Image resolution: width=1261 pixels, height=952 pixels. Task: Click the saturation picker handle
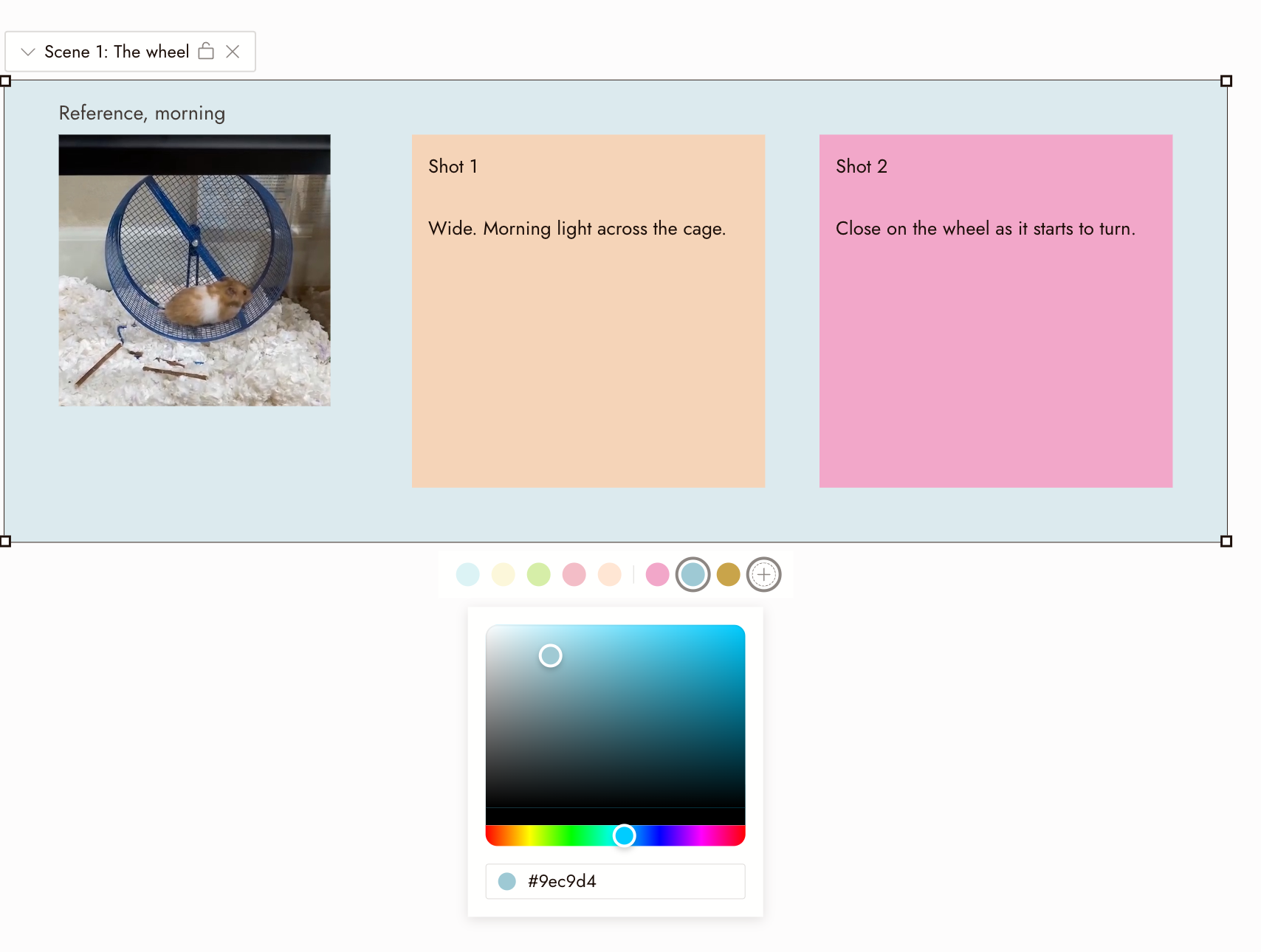point(551,655)
